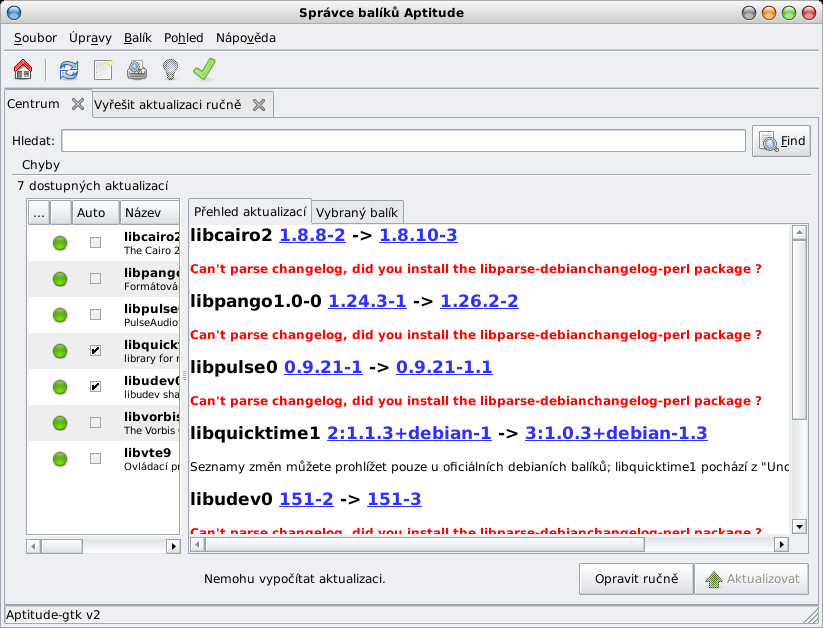Close the Centrum tab with its X
The height and width of the screenshot is (628, 823).
78,104
